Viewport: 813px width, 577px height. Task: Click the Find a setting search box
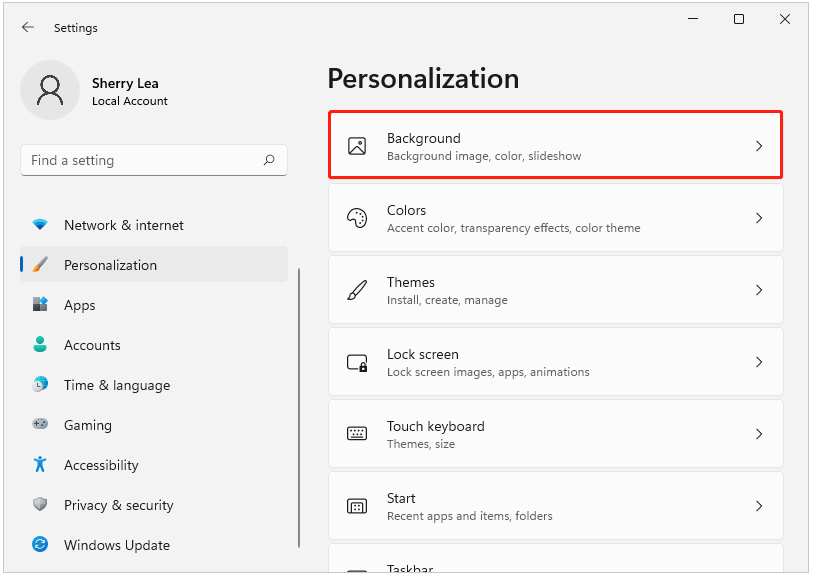click(154, 160)
